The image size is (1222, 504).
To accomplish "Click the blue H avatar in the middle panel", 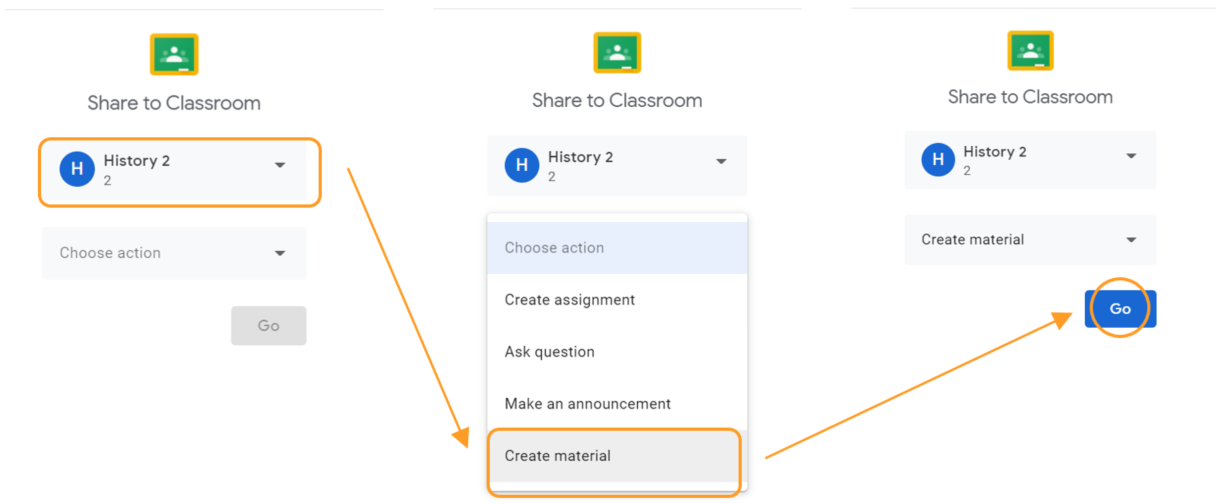I will click(x=521, y=166).
